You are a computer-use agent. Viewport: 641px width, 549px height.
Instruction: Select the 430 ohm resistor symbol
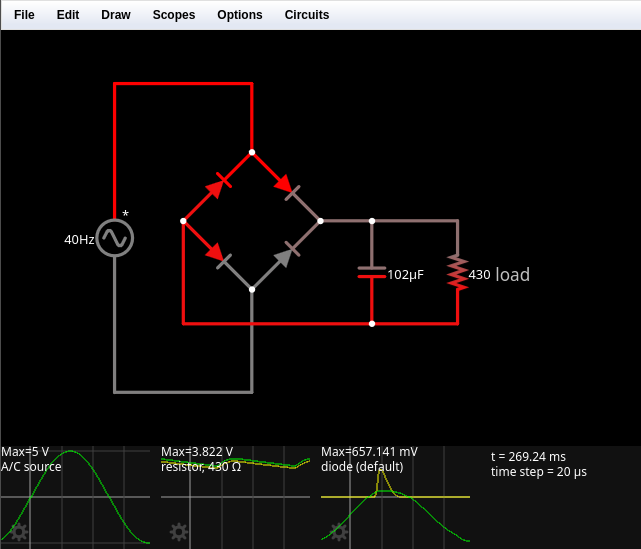[x=458, y=273]
